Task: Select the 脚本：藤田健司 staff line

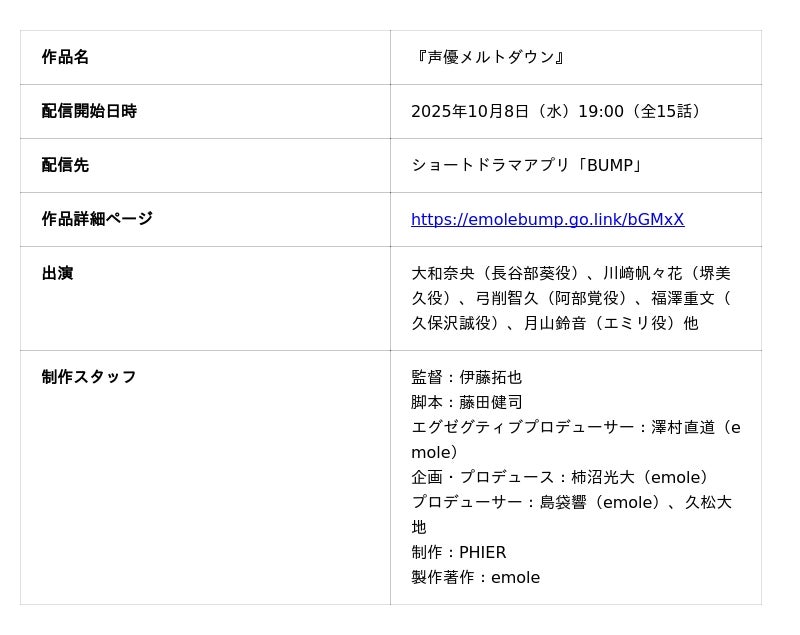Action: 466,402
